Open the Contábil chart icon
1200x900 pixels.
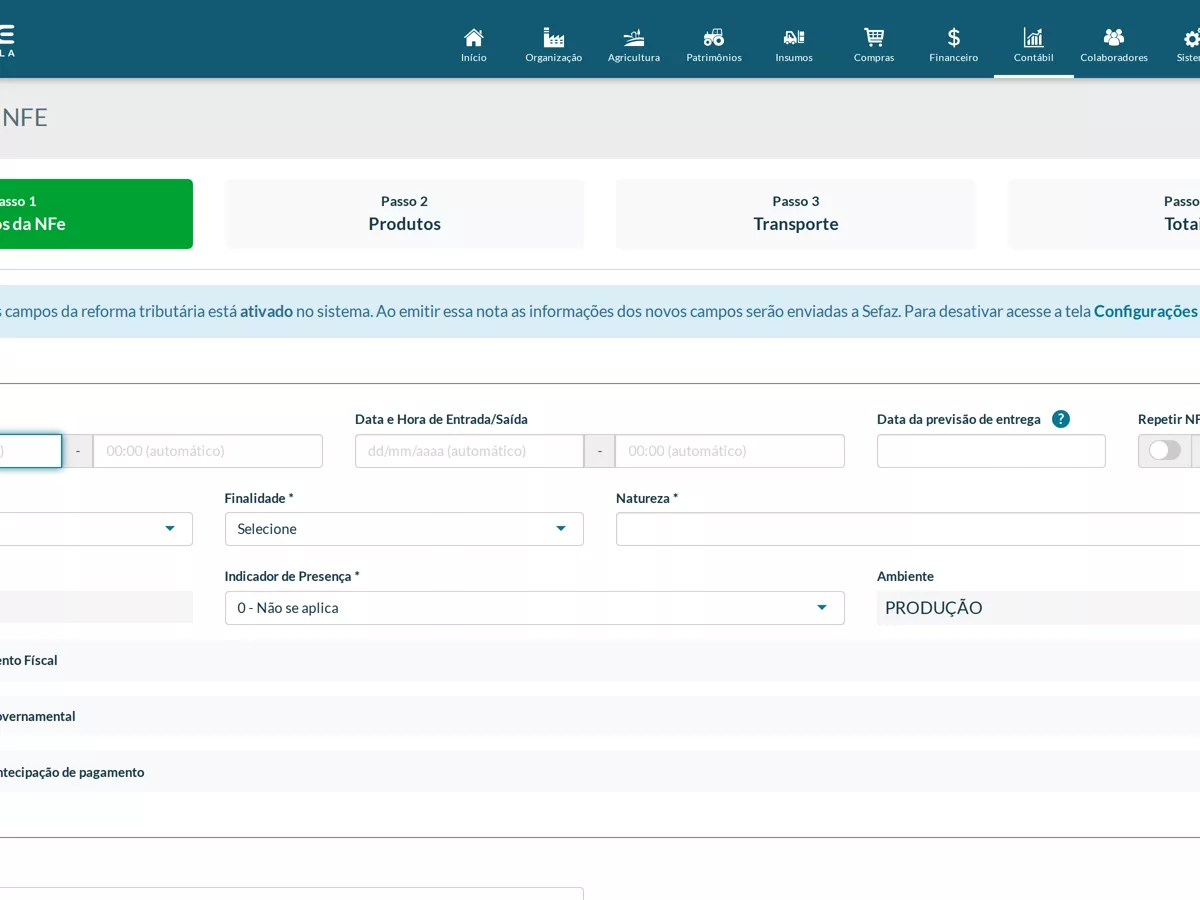[1034, 38]
